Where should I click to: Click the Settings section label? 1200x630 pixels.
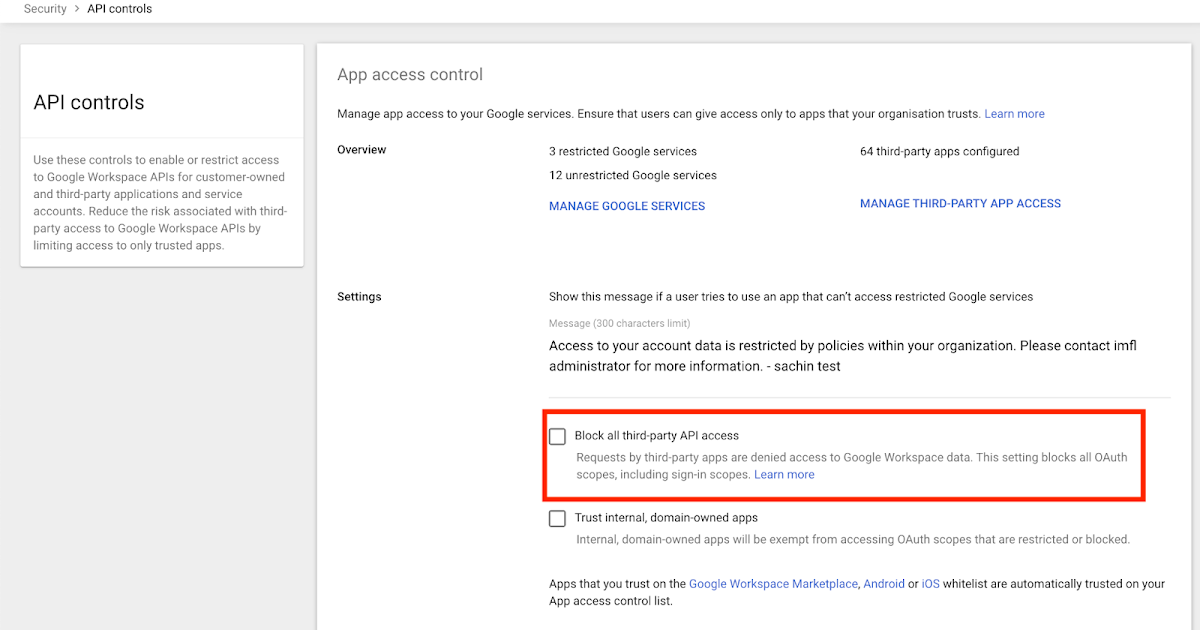(x=359, y=297)
